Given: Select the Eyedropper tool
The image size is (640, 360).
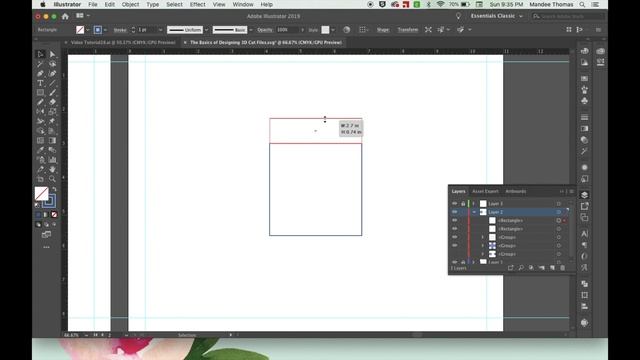Looking at the screenshot, I should click(x=40, y=150).
